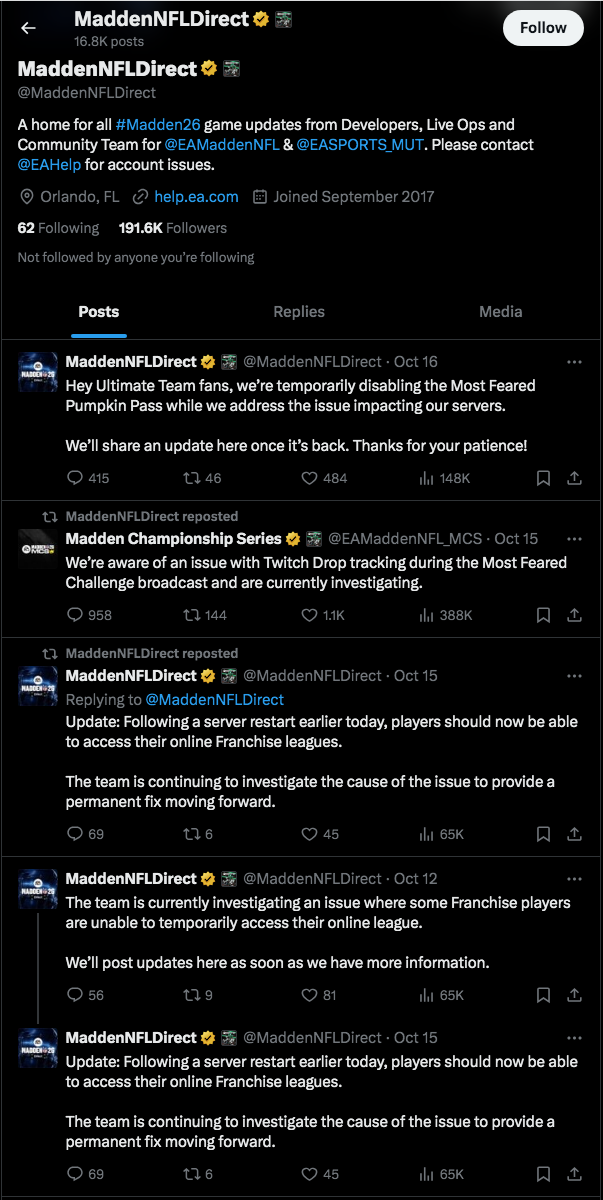Share the Pumpkin Pass post
This screenshot has height=1200, width=603.
coord(575,478)
